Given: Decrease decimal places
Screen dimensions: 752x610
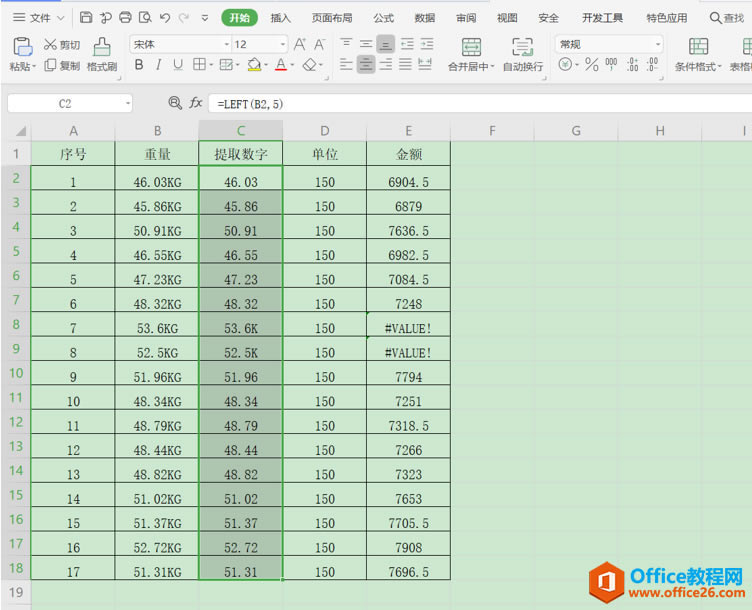Looking at the screenshot, I should (x=652, y=64).
